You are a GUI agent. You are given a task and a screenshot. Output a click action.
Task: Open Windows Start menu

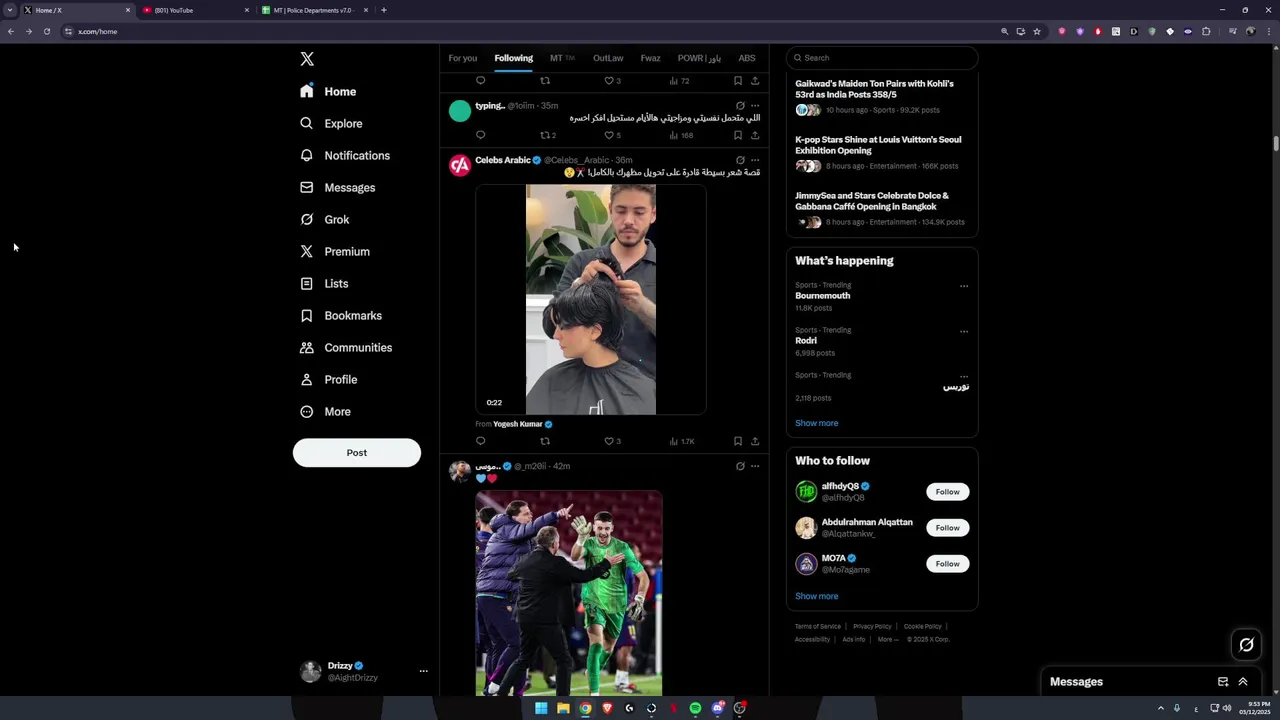pyautogui.click(x=541, y=708)
